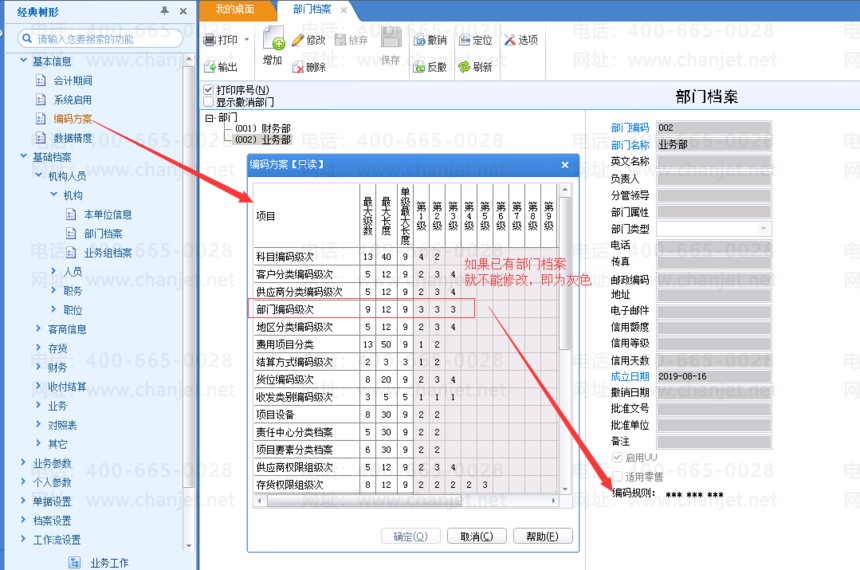This screenshot has height=570, width=860.
Task: Pin the 经典树形 panel with pushpin icon
Action: point(164,10)
